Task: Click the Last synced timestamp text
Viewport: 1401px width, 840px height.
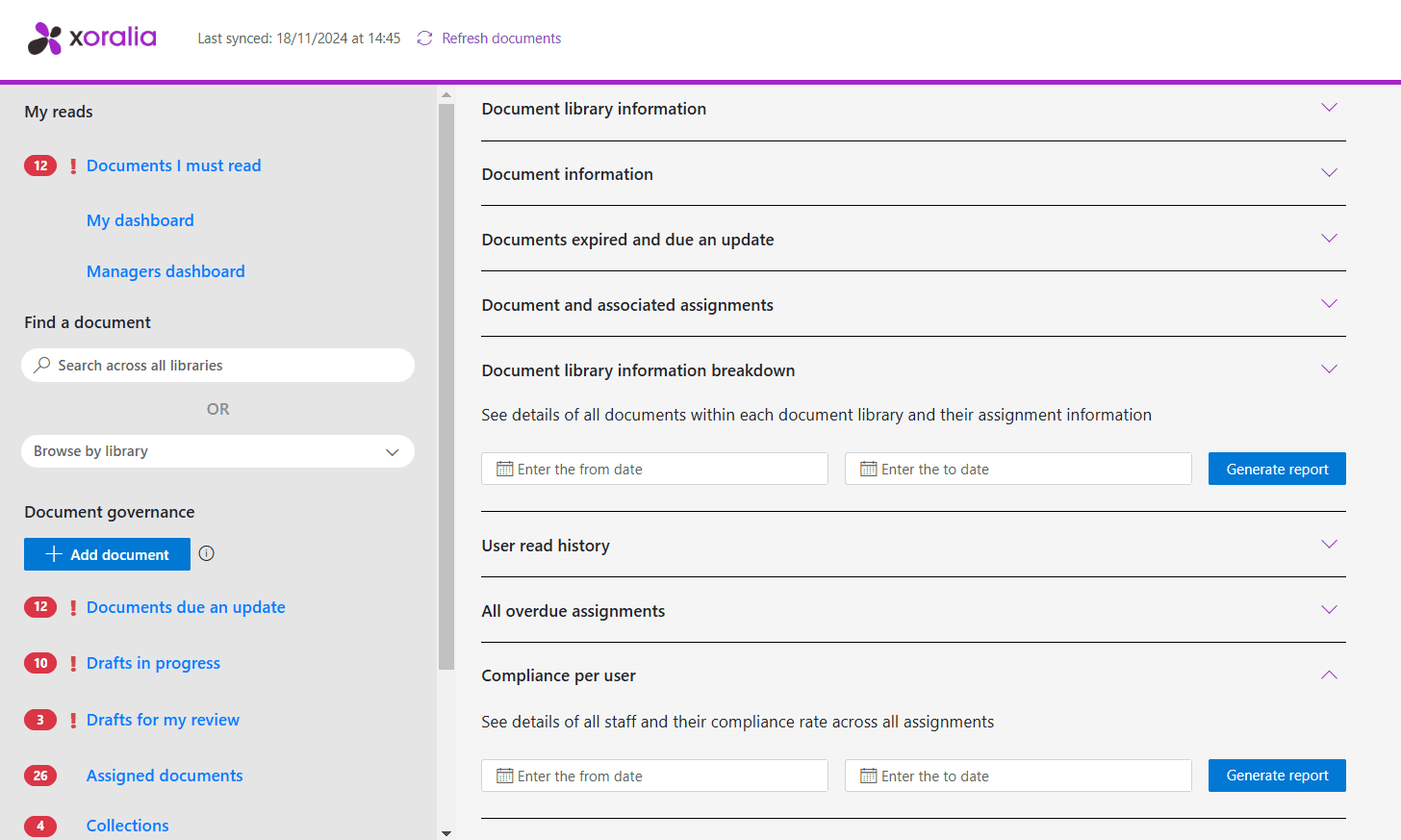Action: [x=298, y=38]
